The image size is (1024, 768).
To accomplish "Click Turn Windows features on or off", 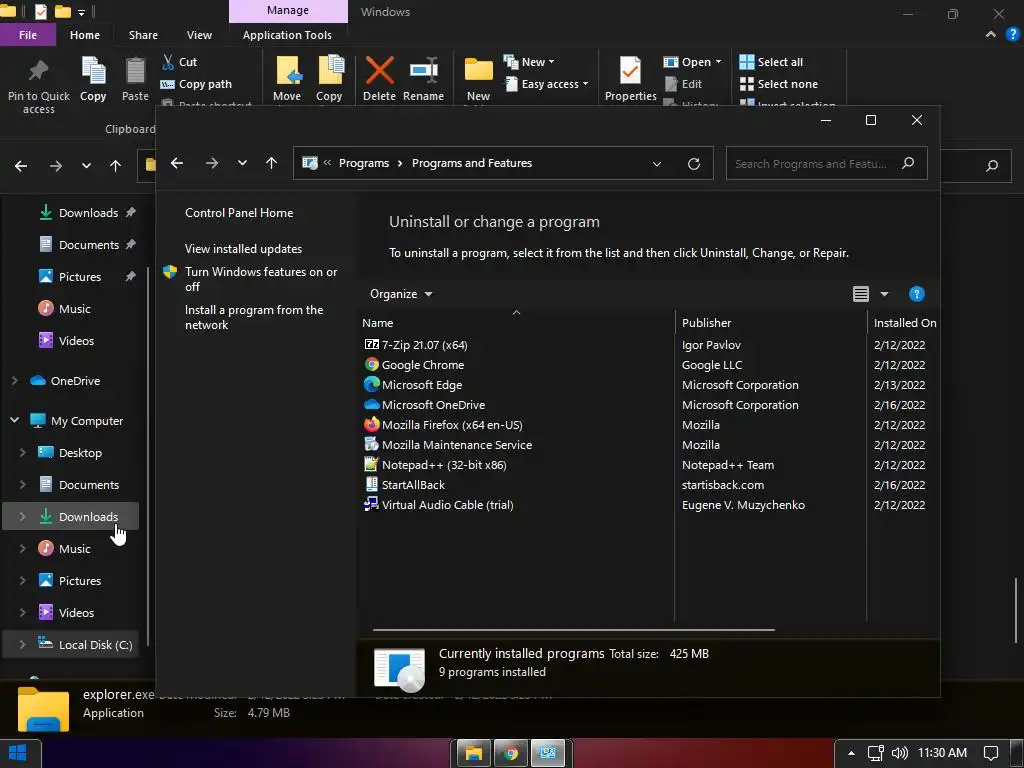I will coord(261,280).
